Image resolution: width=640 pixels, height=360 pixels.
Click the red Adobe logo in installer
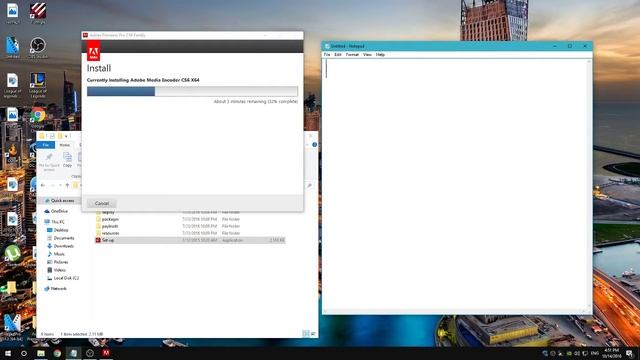pyautogui.click(x=93, y=52)
